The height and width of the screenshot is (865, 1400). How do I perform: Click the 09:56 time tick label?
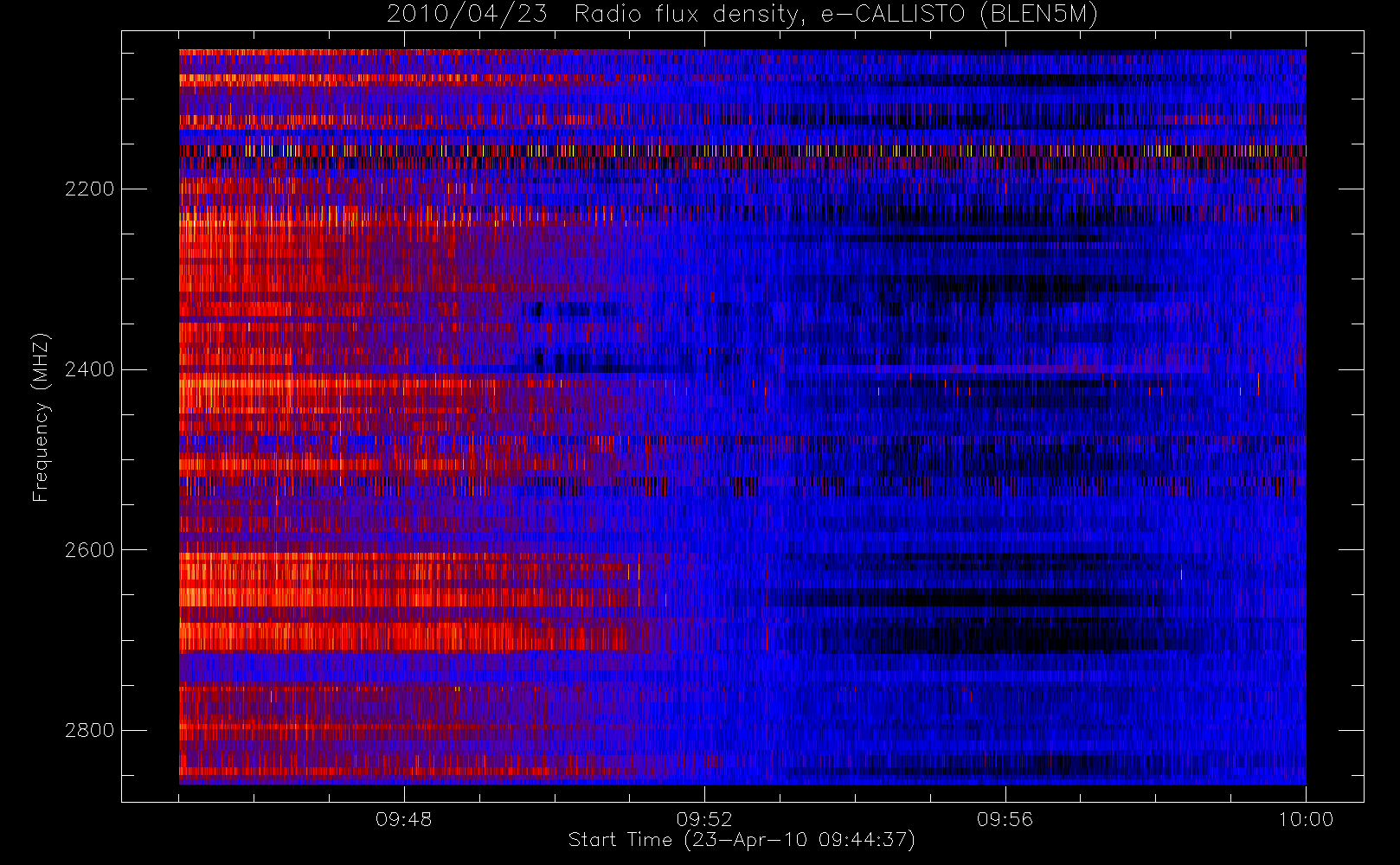tap(1005, 819)
